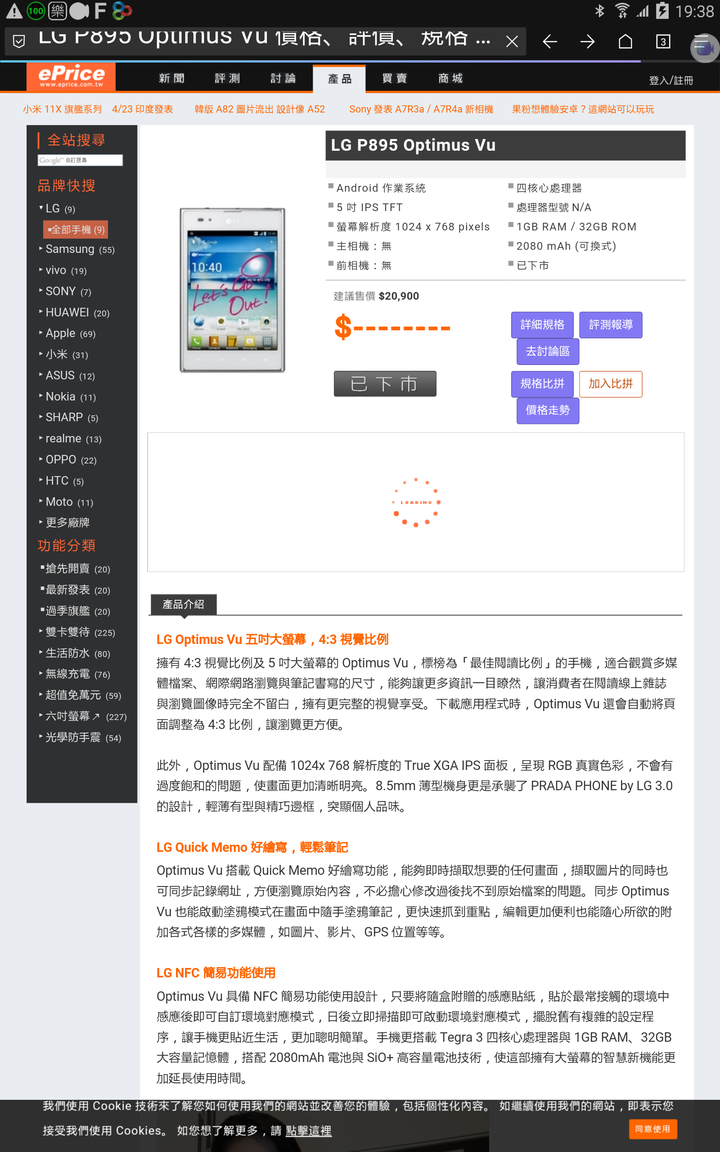The image size is (720, 1152).
Task: Click the LG Optimus Vu phone image
Action: click(x=232, y=290)
